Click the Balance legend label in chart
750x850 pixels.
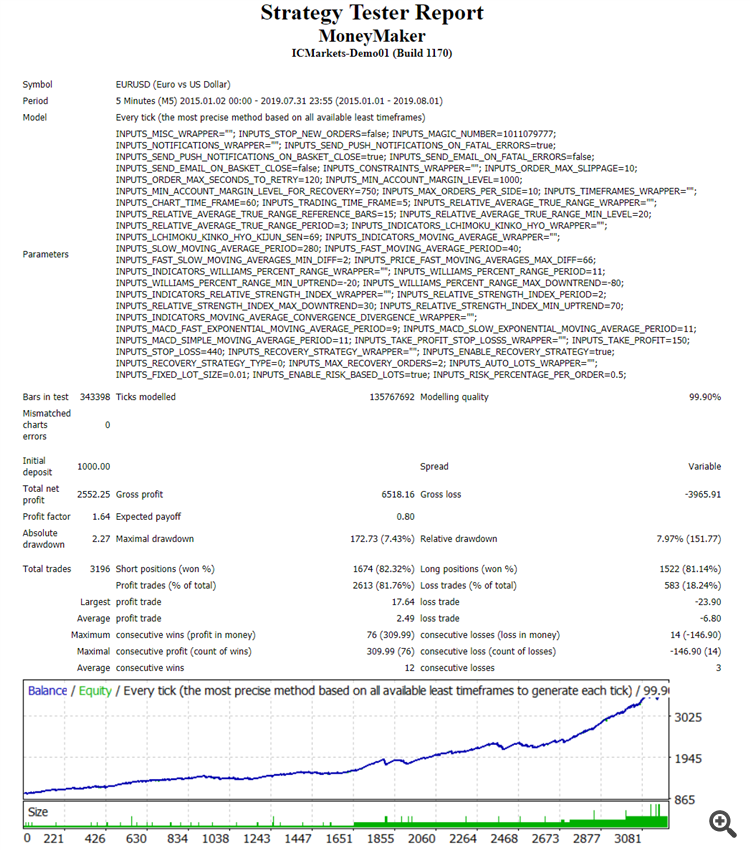tap(48, 691)
